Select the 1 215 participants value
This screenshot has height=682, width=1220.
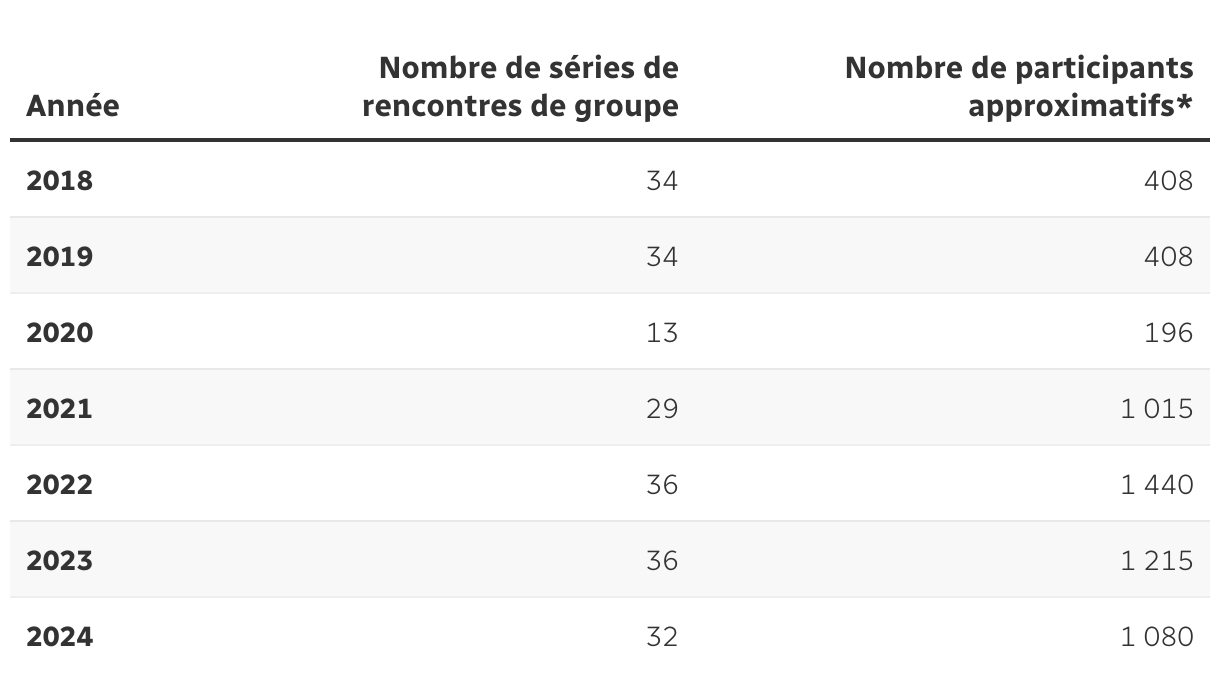click(1157, 561)
